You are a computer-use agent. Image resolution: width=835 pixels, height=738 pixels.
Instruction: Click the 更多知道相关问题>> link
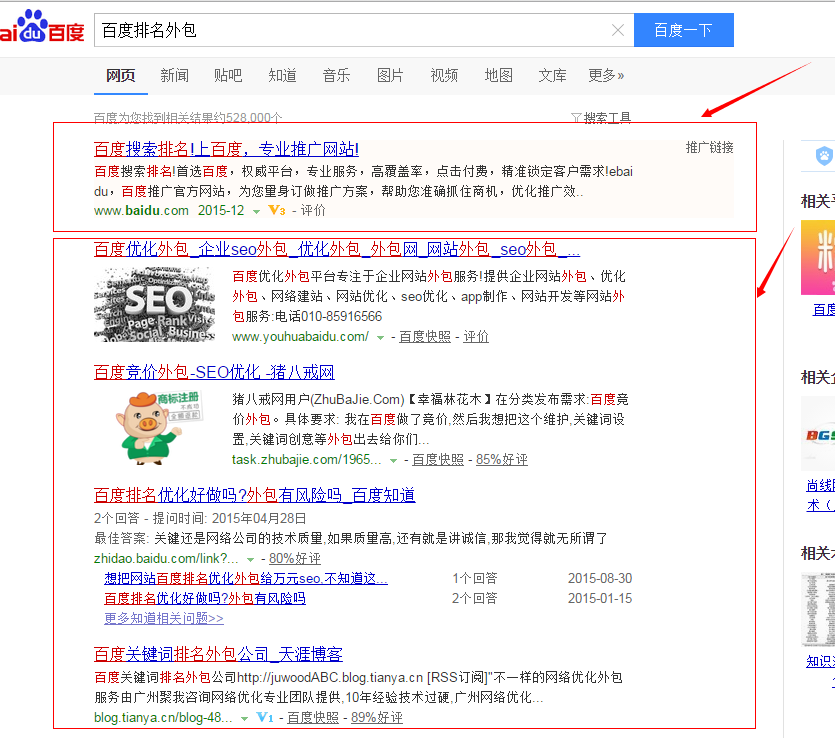pos(164,619)
